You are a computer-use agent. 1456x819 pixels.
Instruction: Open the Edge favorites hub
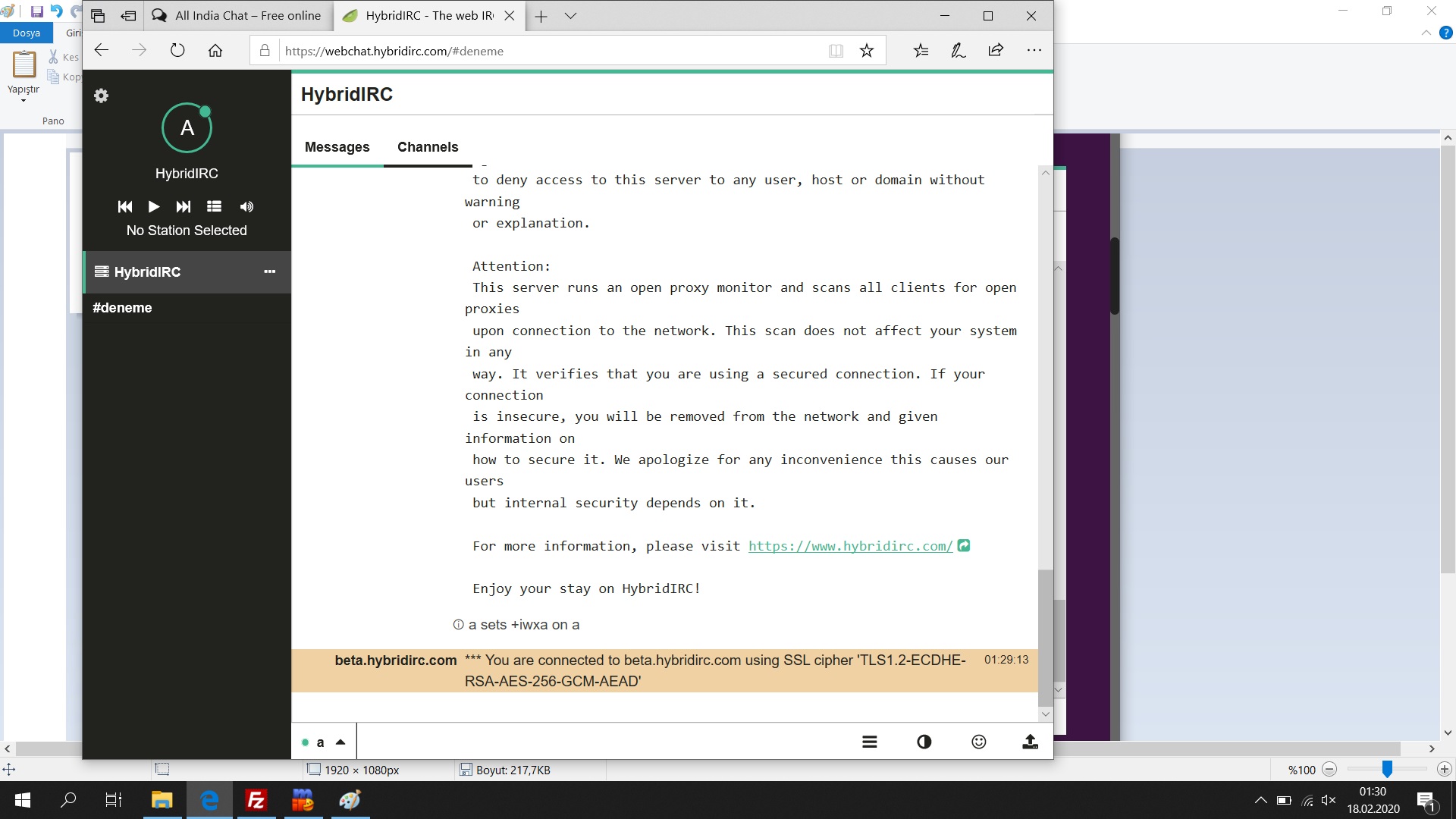point(921,51)
